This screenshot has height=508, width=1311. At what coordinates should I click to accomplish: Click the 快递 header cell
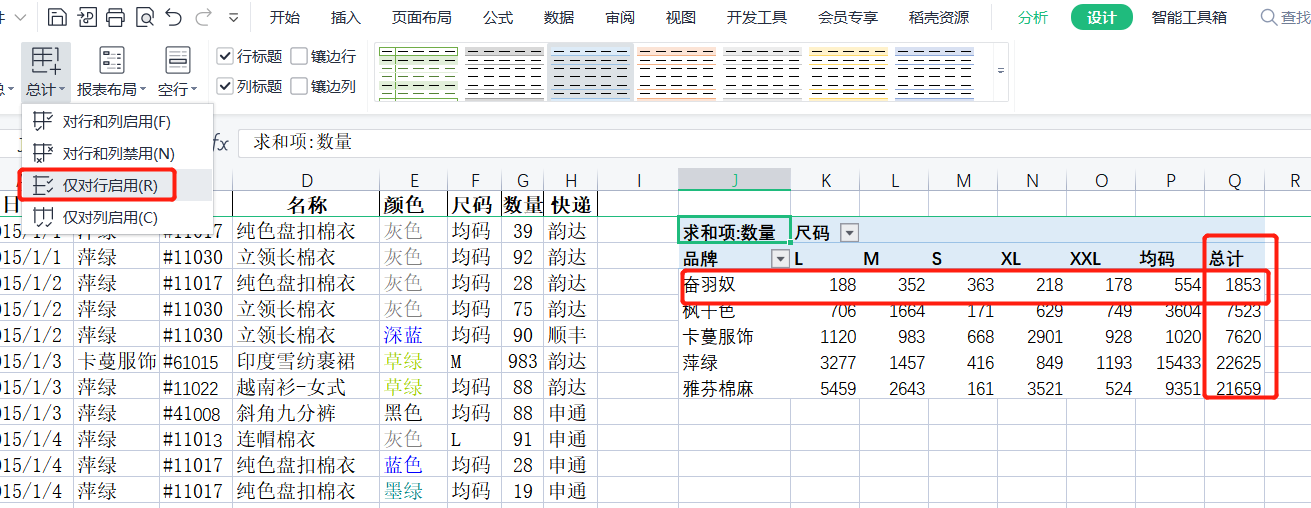[x=570, y=206]
